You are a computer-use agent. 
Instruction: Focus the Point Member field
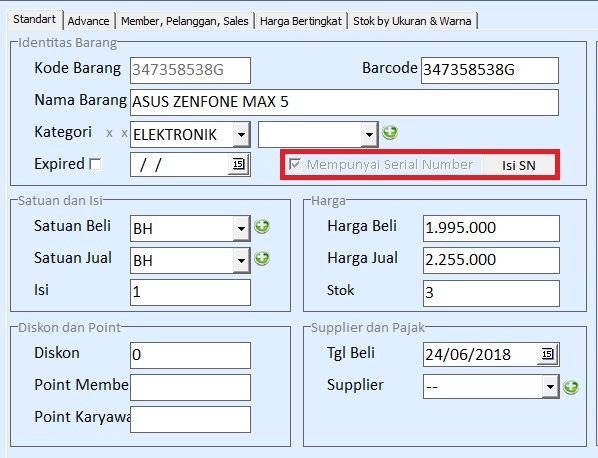190,387
